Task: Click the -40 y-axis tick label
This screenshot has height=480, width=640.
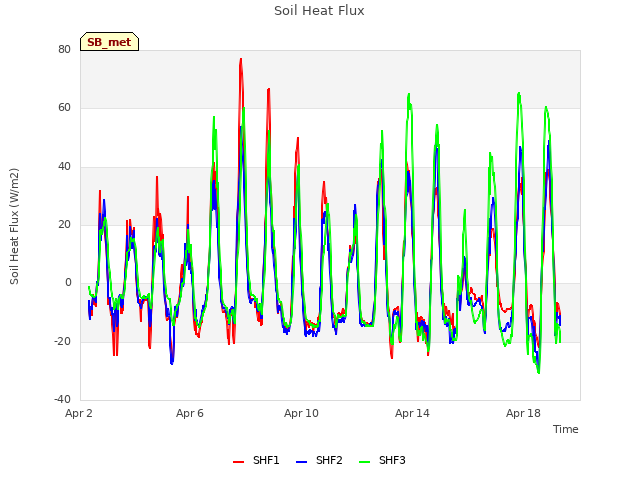Action: 63,399
